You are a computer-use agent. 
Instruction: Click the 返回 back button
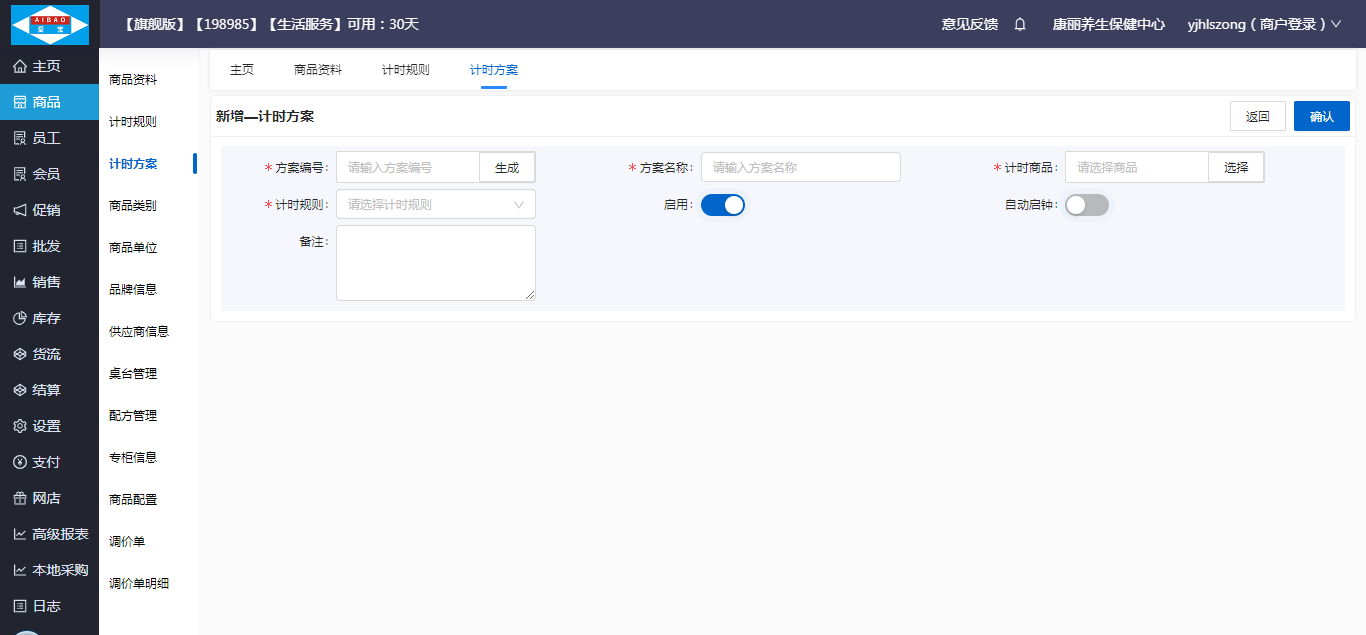click(x=1258, y=116)
